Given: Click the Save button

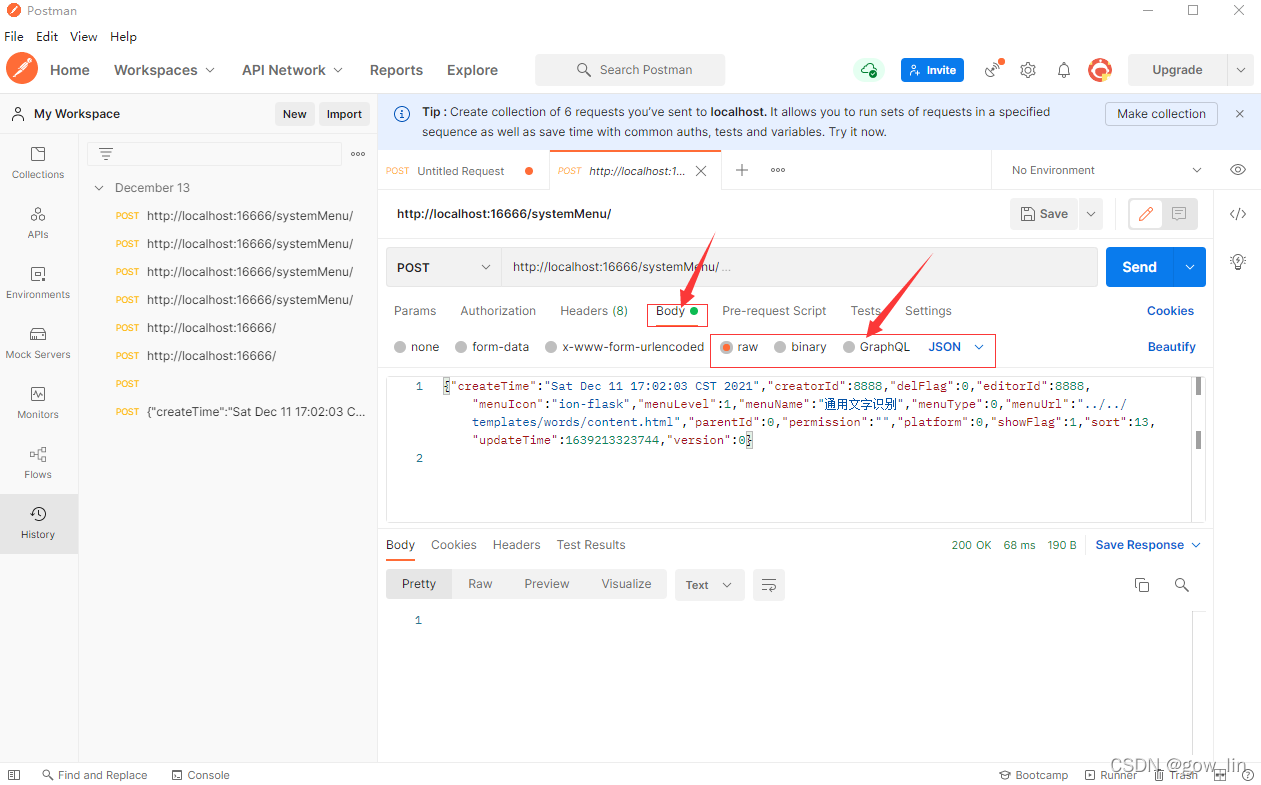Looking at the screenshot, I should click(x=1045, y=214).
